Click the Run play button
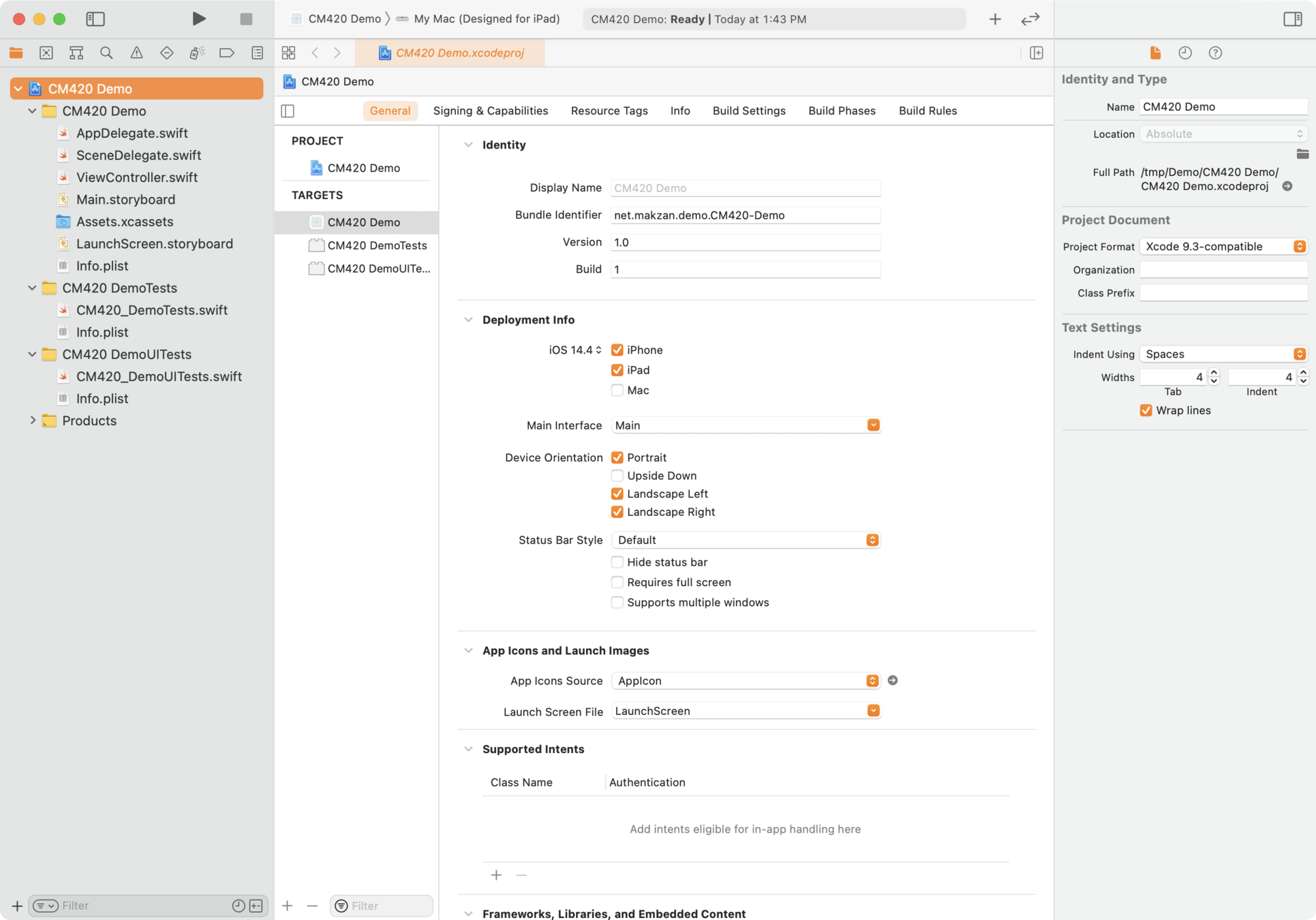 [198, 19]
